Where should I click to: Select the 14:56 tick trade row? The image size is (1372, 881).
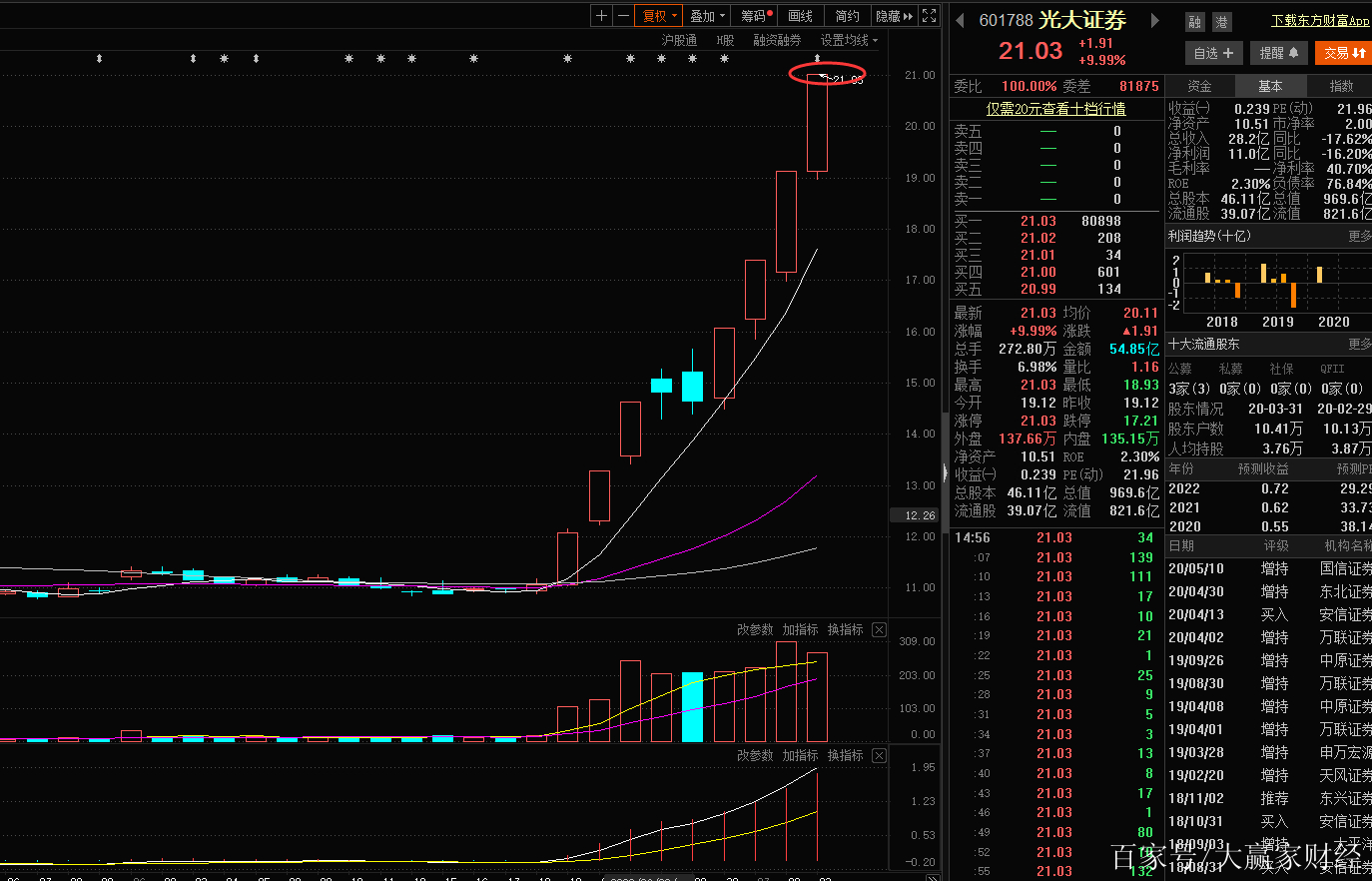pos(1055,537)
